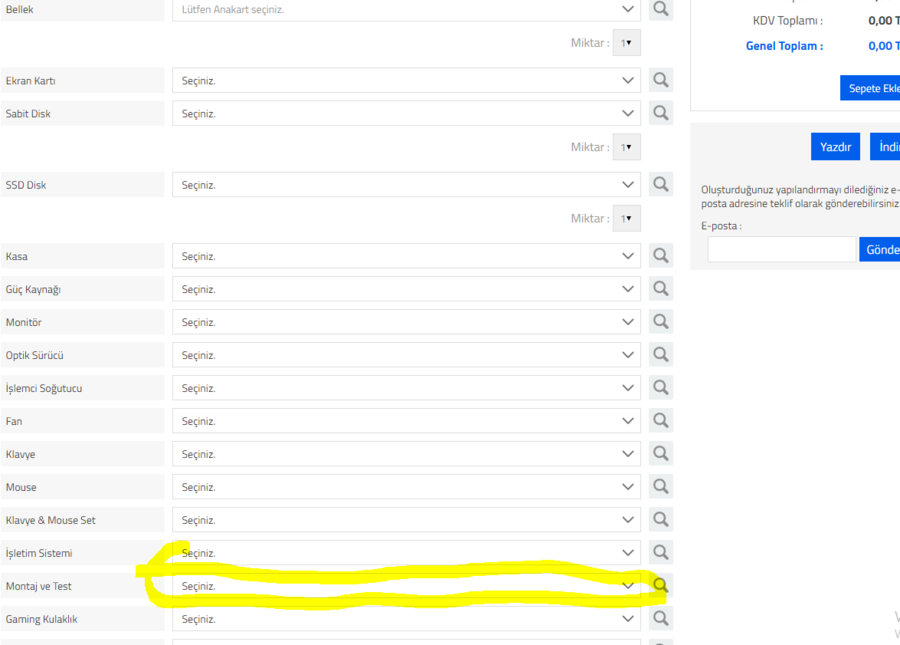
Task: Open the Monitör dropdown
Action: pos(406,322)
